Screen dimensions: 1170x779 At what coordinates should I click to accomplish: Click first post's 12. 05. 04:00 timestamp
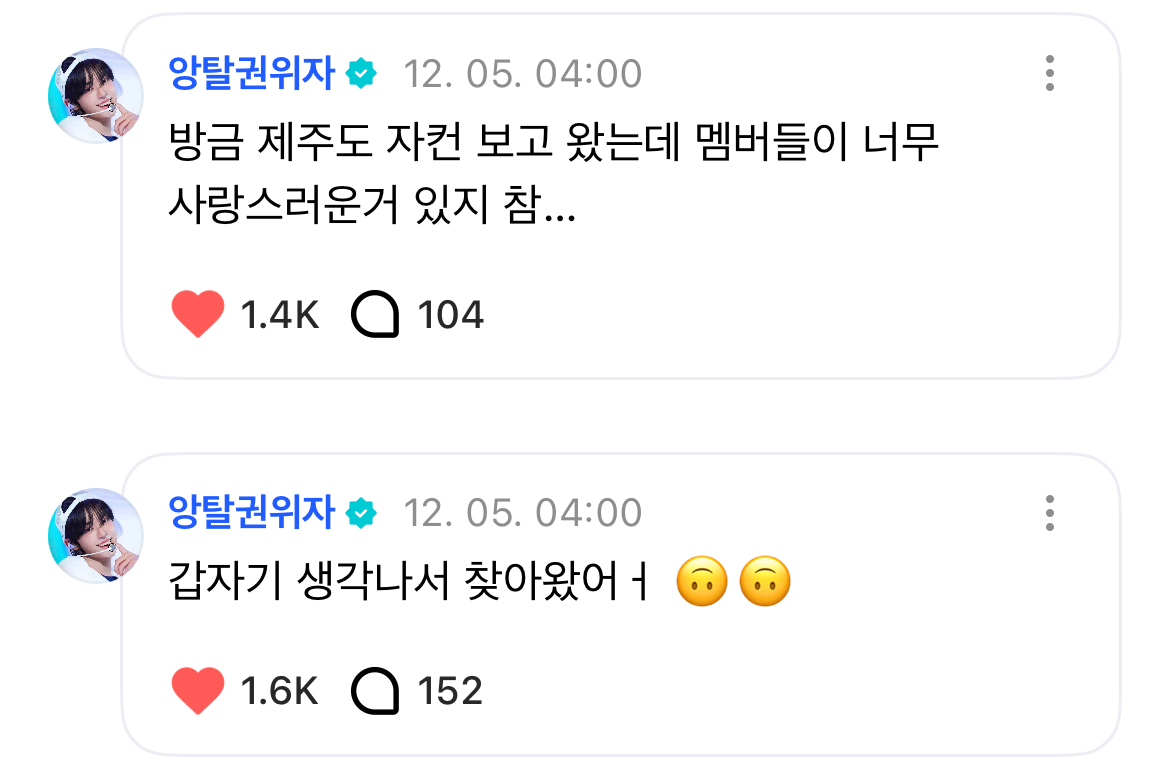[x=522, y=74]
